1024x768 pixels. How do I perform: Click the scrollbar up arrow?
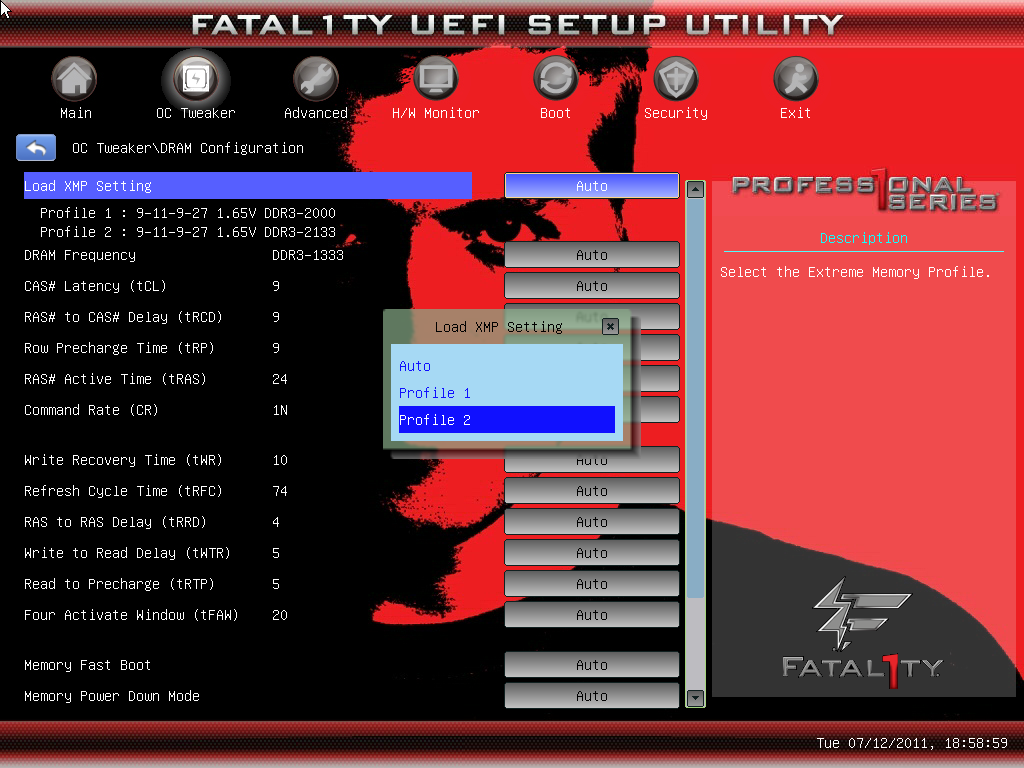click(696, 188)
